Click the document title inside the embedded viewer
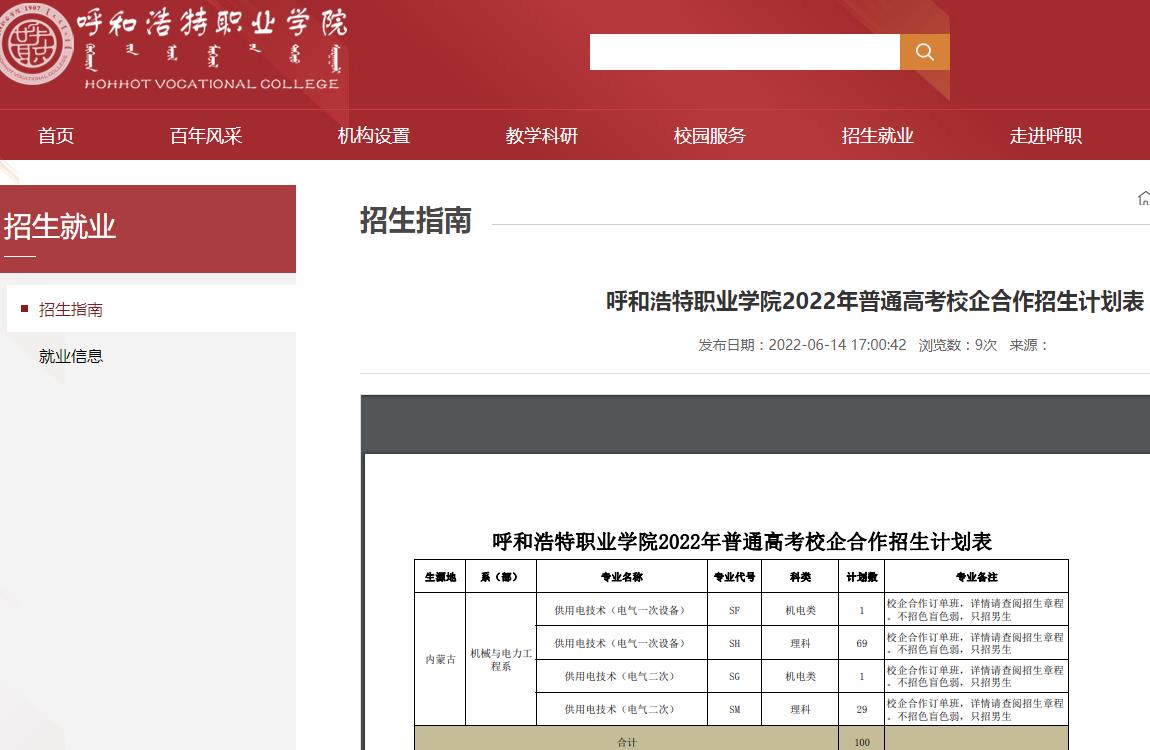Image resolution: width=1150 pixels, height=750 pixels. [741, 542]
